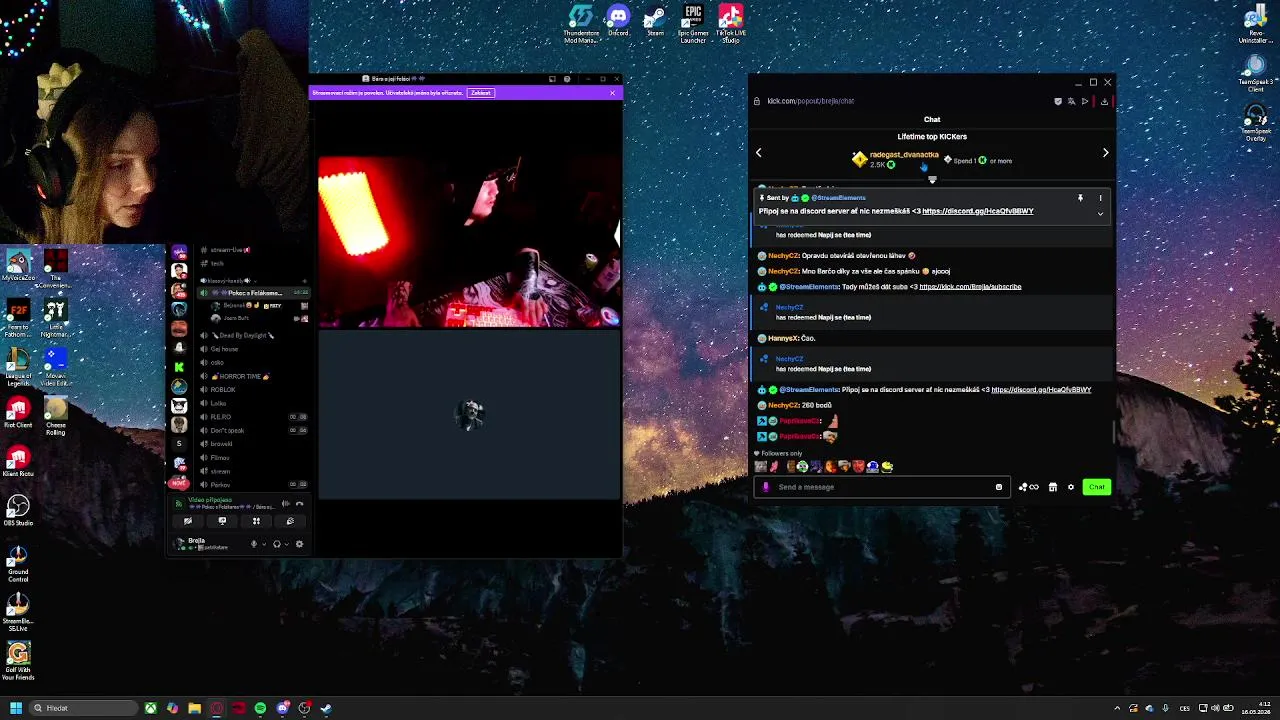Open OBS Studio desktop shortcut
The height and width of the screenshot is (720, 1280).
point(18,510)
